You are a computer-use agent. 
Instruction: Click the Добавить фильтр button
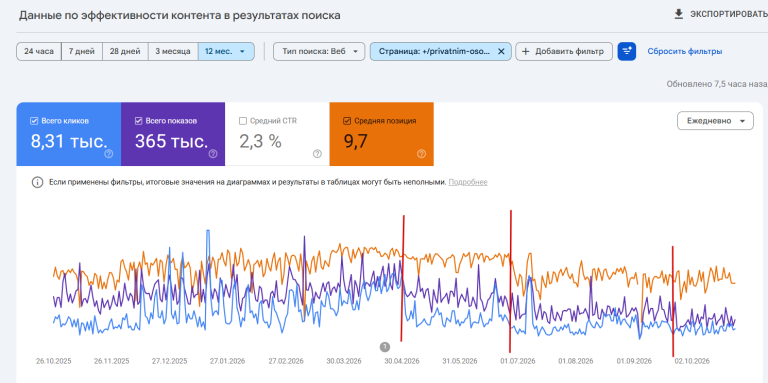564,51
